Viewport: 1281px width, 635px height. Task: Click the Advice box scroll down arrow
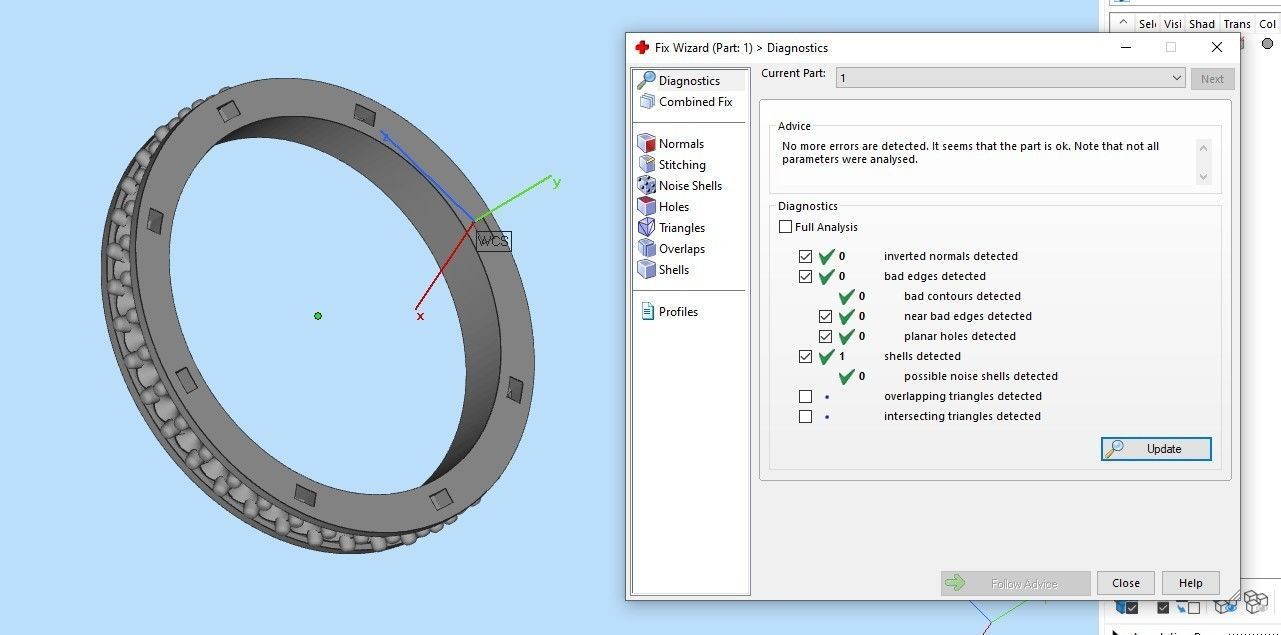tap(1203, 176)
